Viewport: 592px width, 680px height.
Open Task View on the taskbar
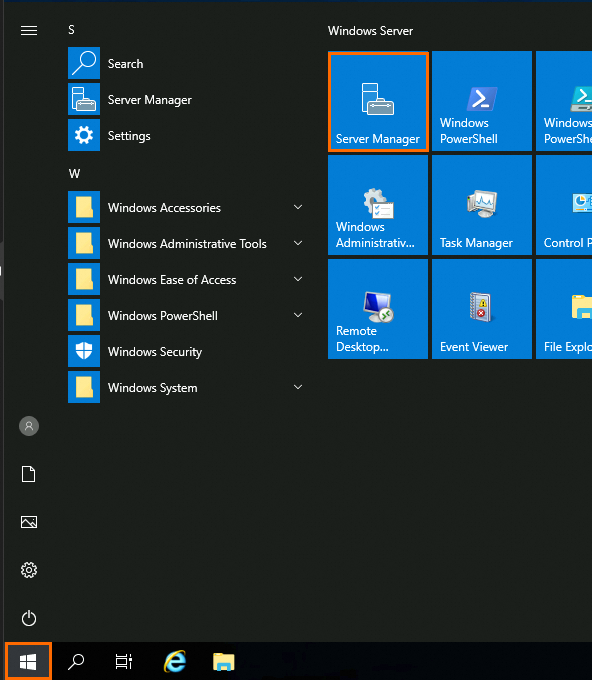pyautogui.click(x=124, y=662)
